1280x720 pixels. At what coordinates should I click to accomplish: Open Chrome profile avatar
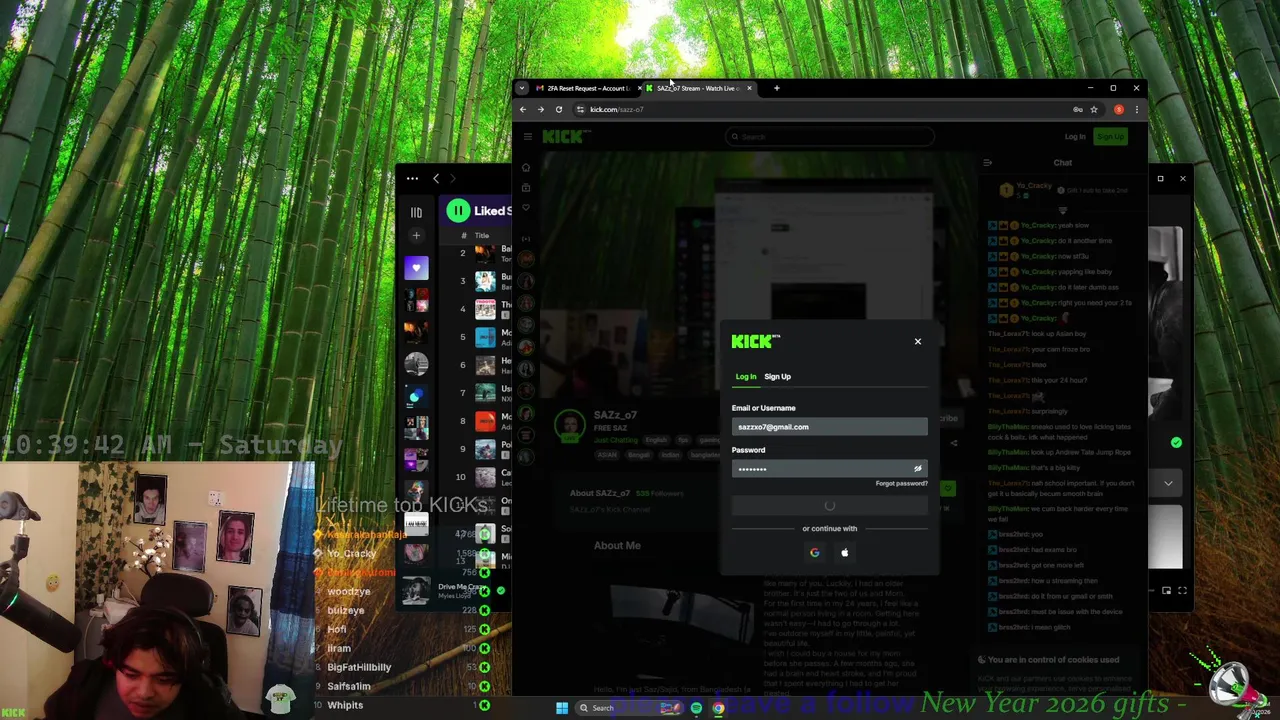[1119, 109]
